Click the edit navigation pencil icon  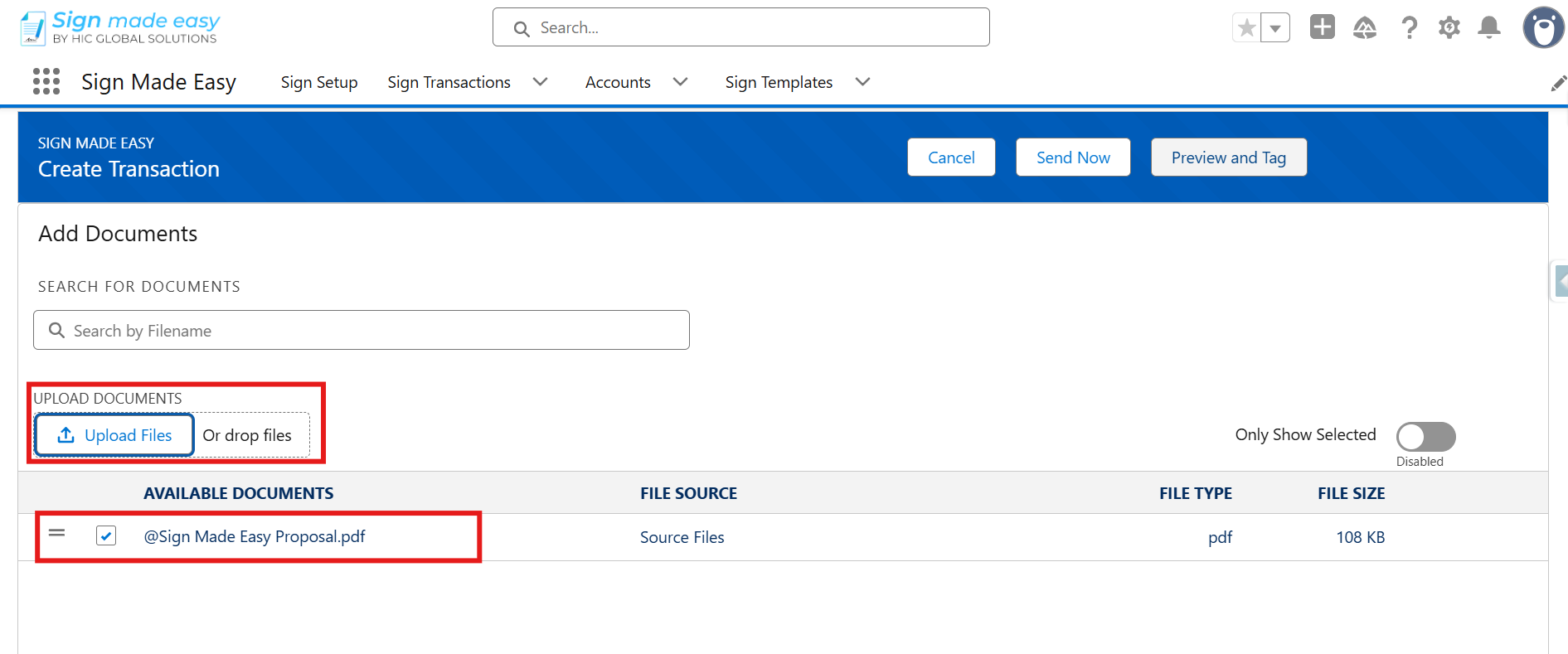[x=1558, y=83]
